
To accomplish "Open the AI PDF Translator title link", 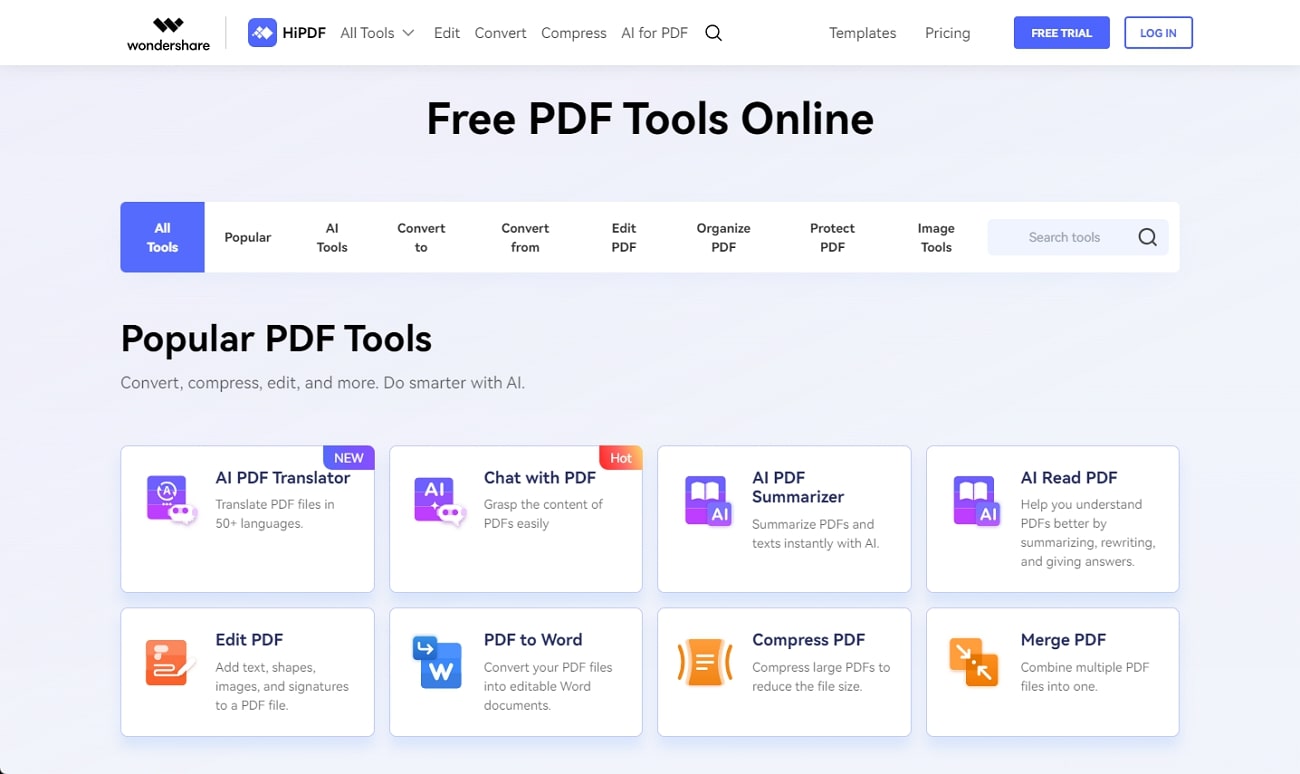I will click(283, 477).
